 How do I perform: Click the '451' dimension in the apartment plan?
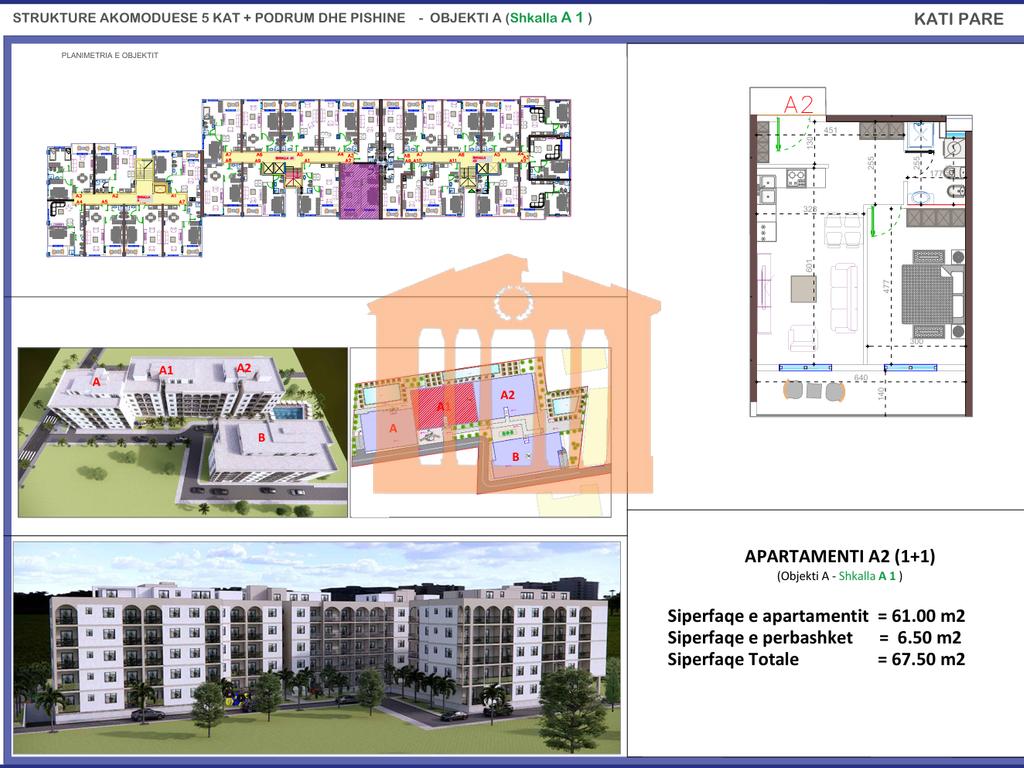point(830,131)
